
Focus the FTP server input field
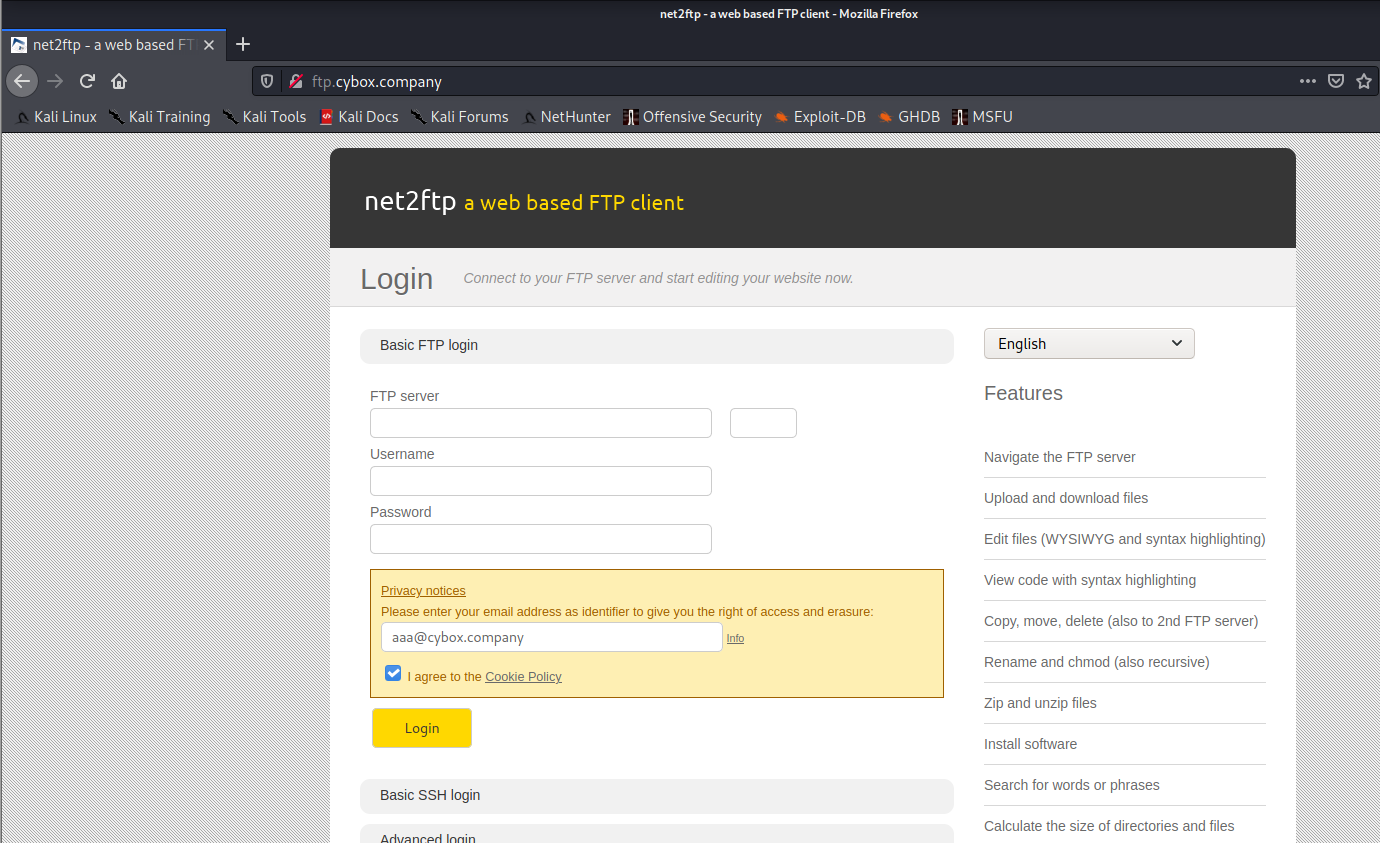click(x=541, y=423)
